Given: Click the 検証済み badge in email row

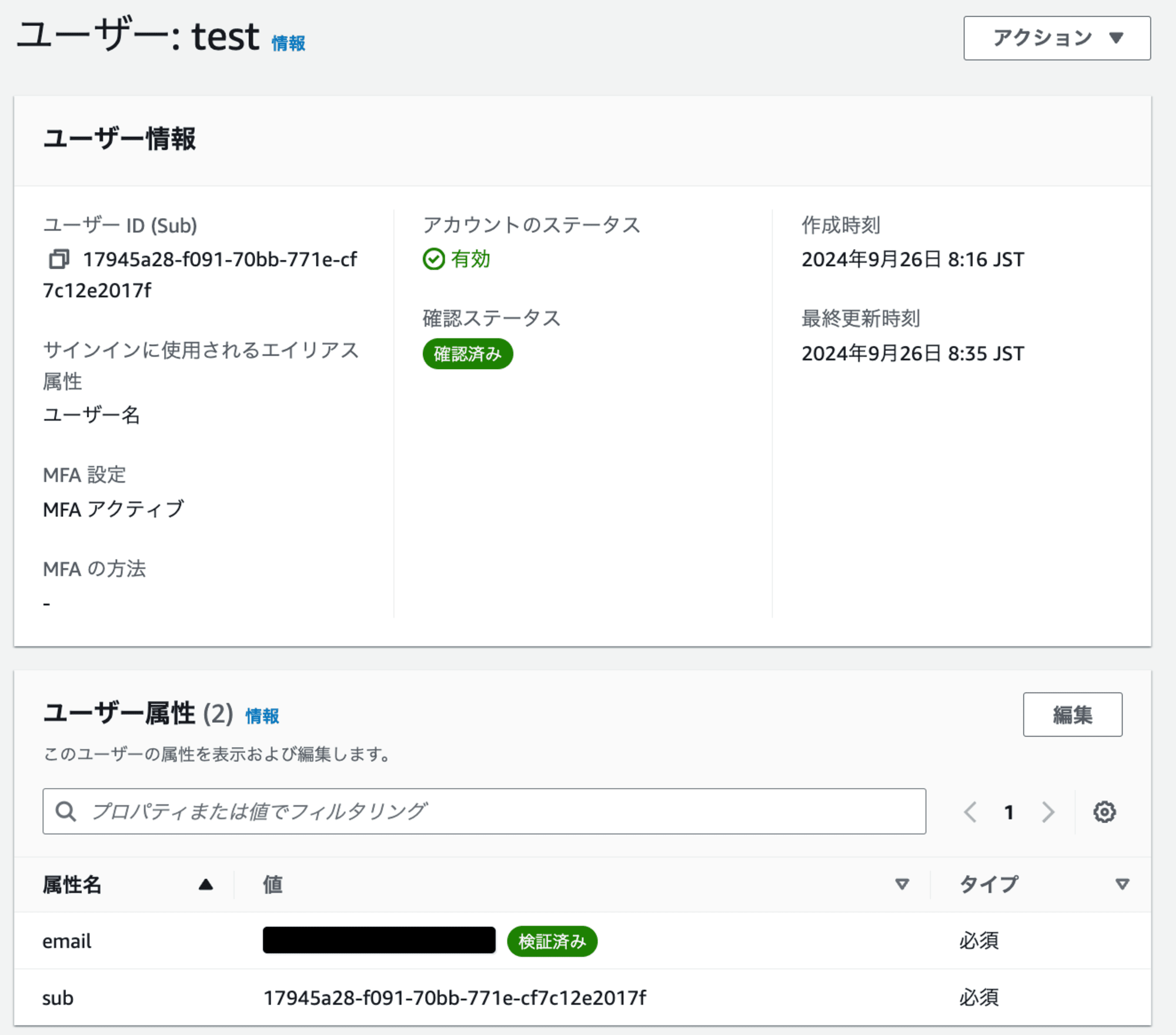Looking at the screenshot, I should coord(552,942).
